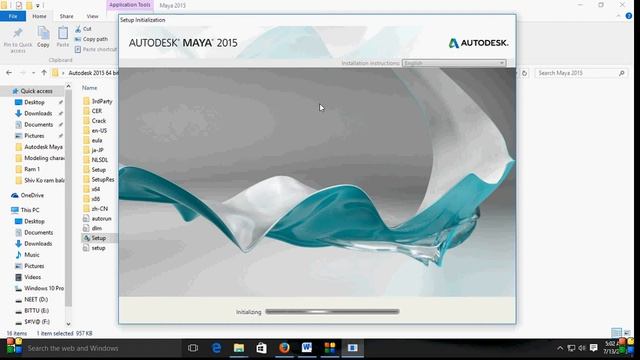Screen dimensions: 640x360
Task: Click the taskbar search box
Action: pyautogui.click(x=100, y=348)
